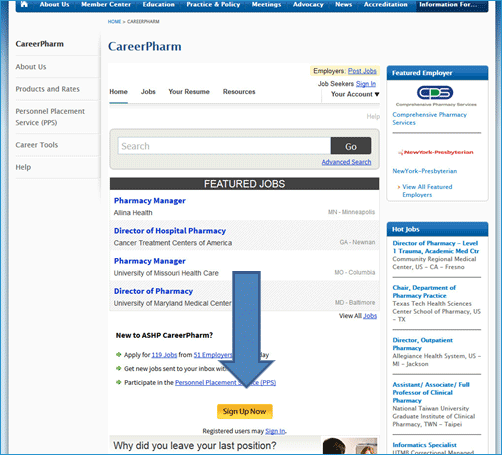This screenshot has height=455, width=502.
Task: Open About Us in left sidebar
Action: click(x=31, y=67)
